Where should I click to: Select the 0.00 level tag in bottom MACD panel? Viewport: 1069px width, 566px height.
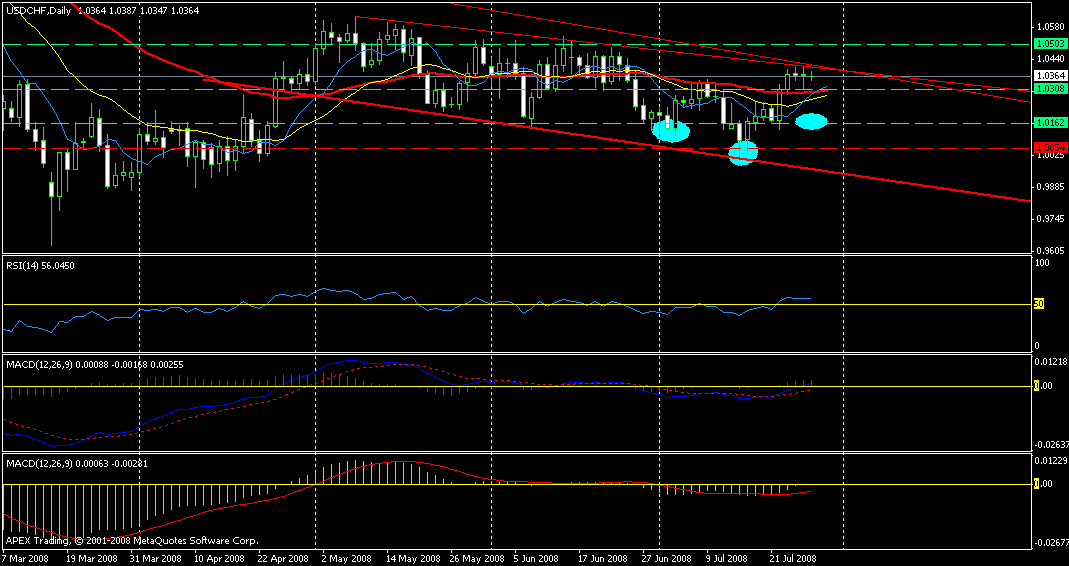(1042, 484)
